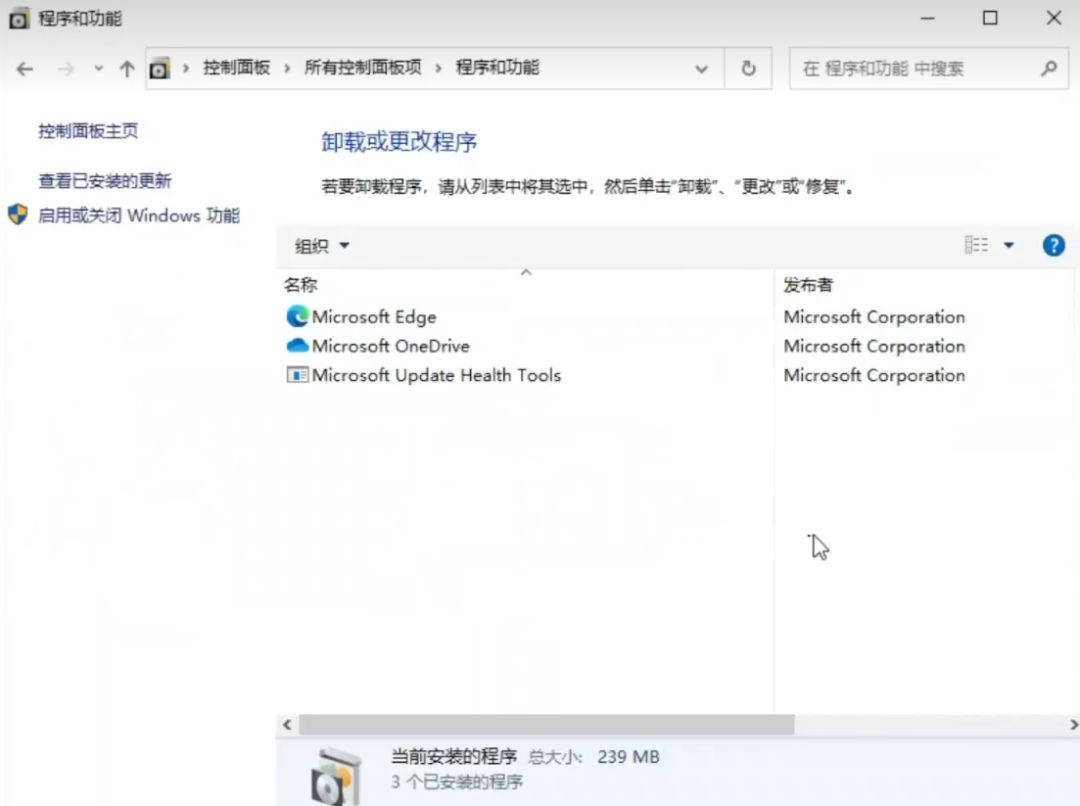The image size is (1080, 806).
Task: Open the recent locations dropdown arrow
Action: coord(98,69)
